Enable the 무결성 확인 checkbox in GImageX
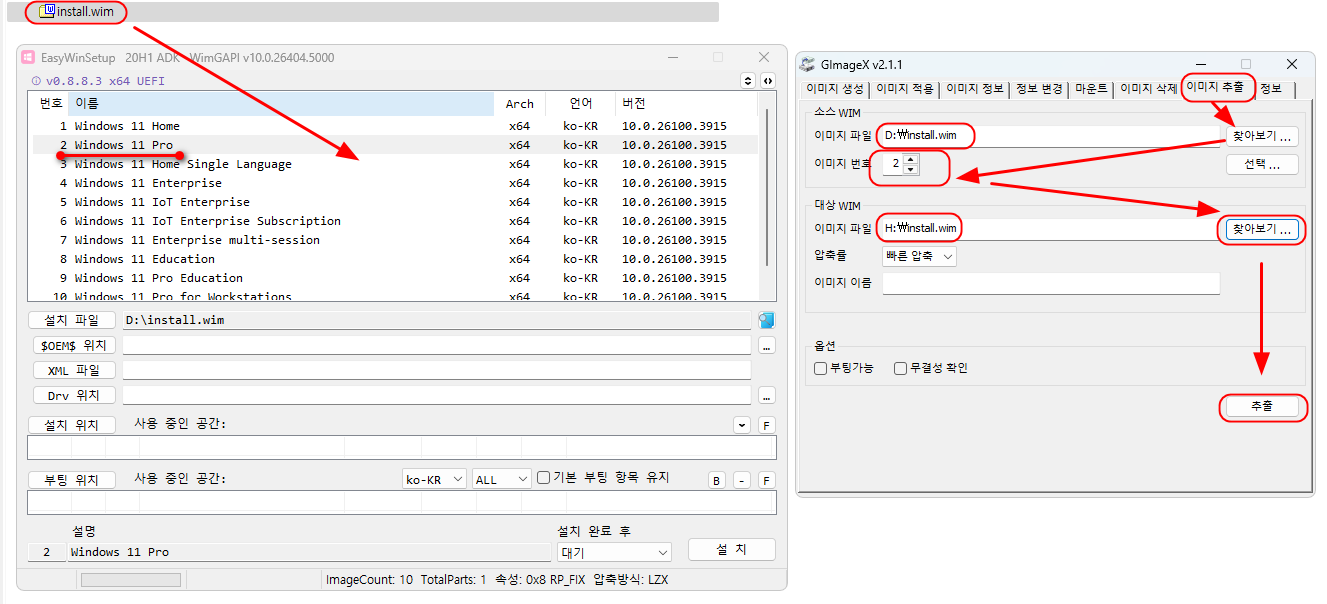1327x604 pixels. pyautogui.click(x=901, y=368)
